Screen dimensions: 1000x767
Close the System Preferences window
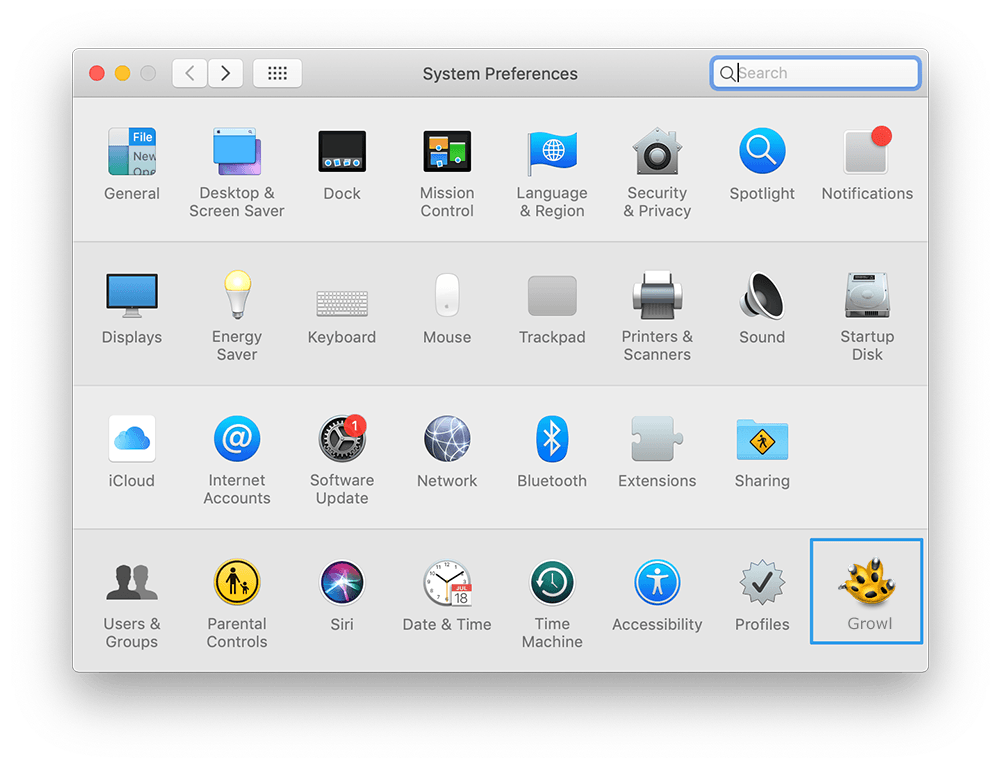(97, 73)
